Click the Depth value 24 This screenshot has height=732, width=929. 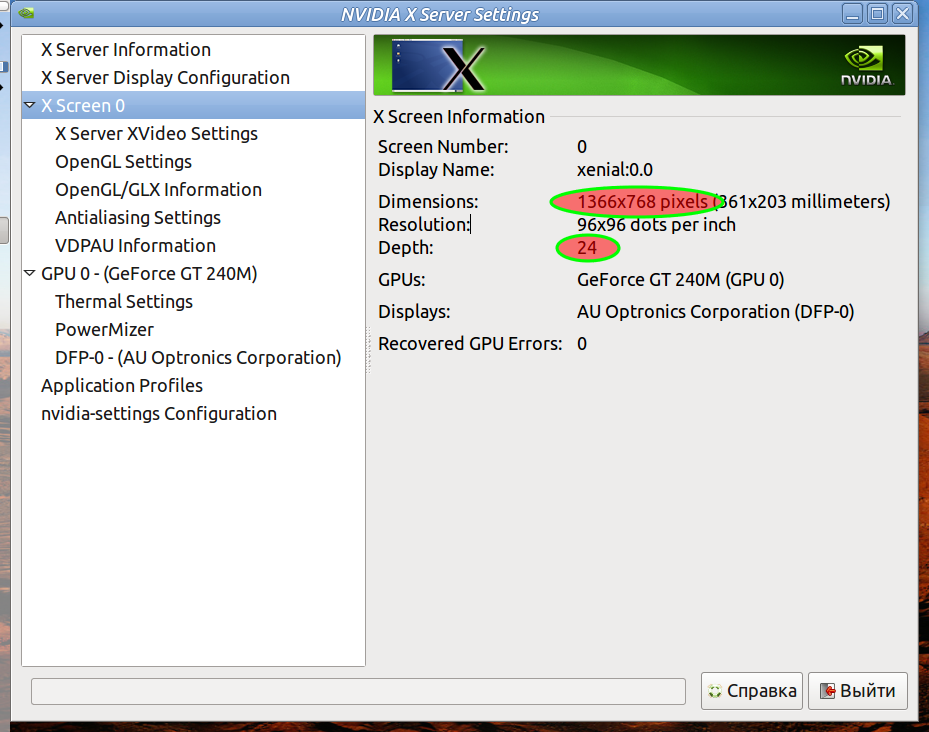click(x=587, y=248)
